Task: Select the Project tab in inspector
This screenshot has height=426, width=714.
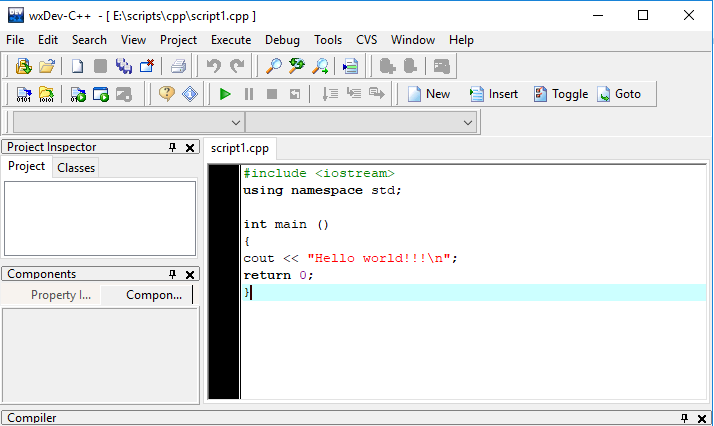Action: 26,166
